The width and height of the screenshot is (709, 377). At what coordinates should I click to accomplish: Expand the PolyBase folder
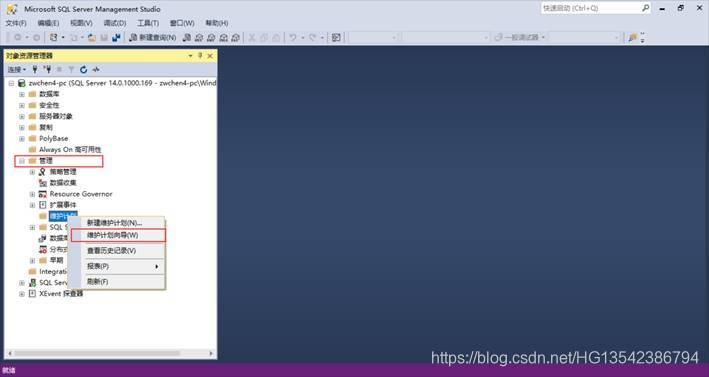[22, 138]
